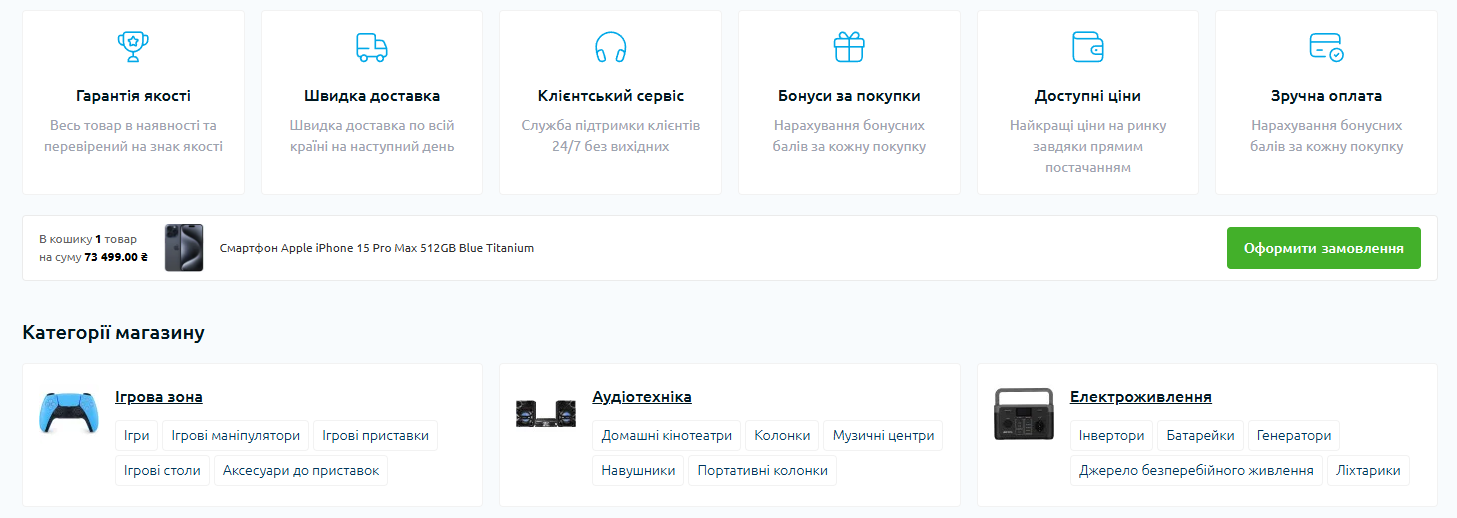Click the Зручна оплата heading
Image resolution: width=1457 pixels, height=518 pixels.
click(x=1326, y=96)
